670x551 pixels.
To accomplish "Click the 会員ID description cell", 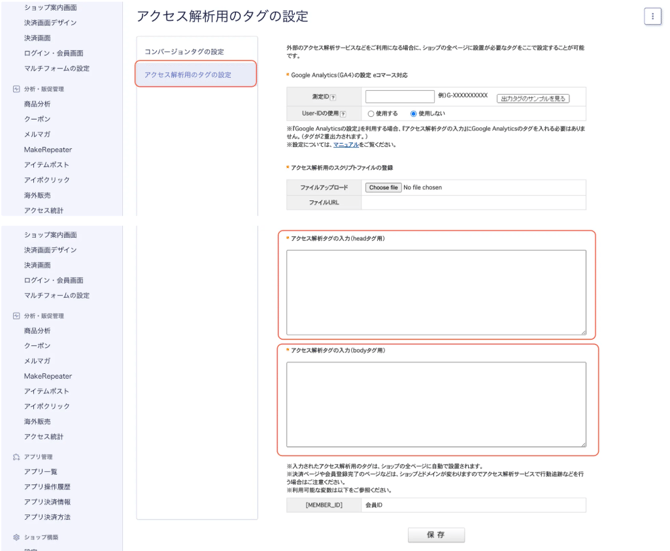I will tap(474, 505).
